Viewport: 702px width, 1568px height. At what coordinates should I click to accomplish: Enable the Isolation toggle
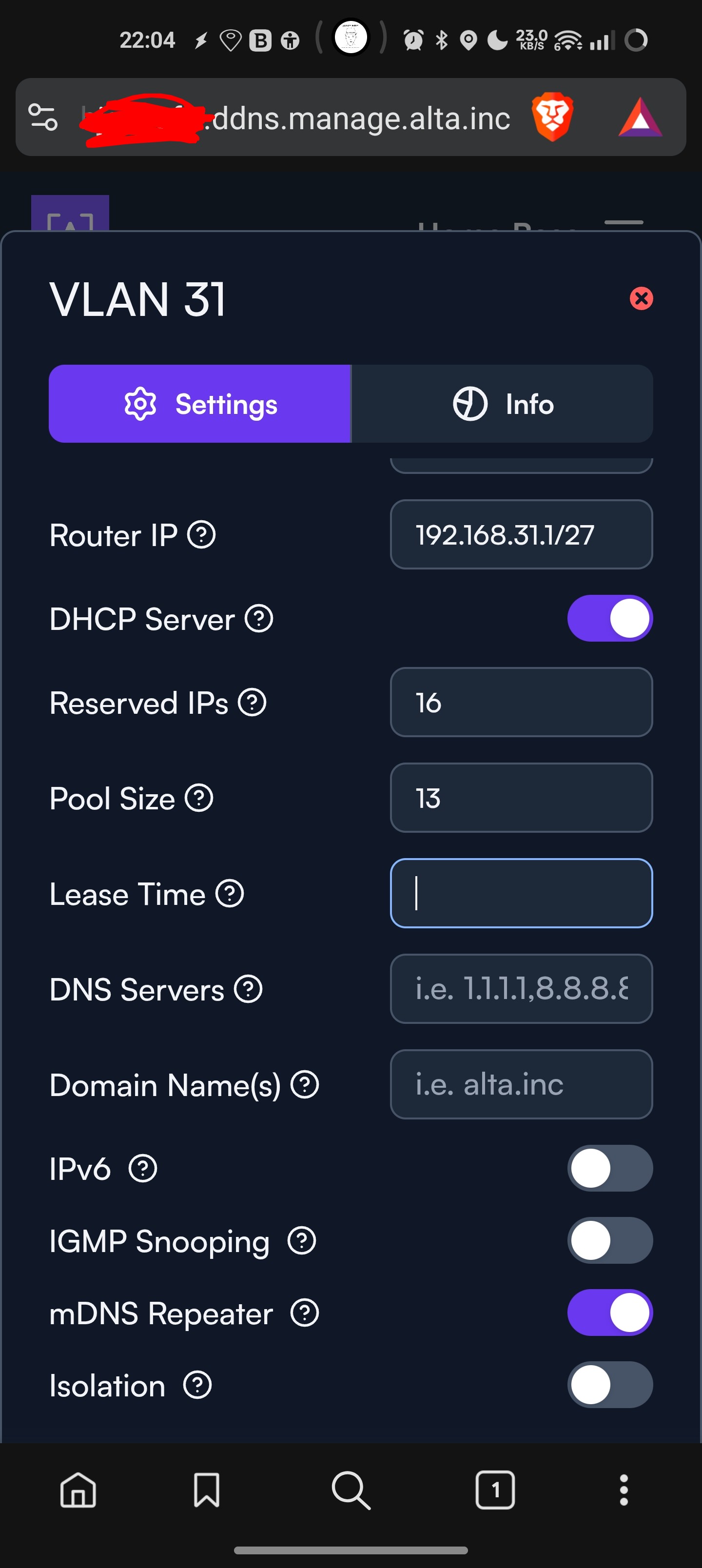pyautogui.click(x=609, y=1385)
